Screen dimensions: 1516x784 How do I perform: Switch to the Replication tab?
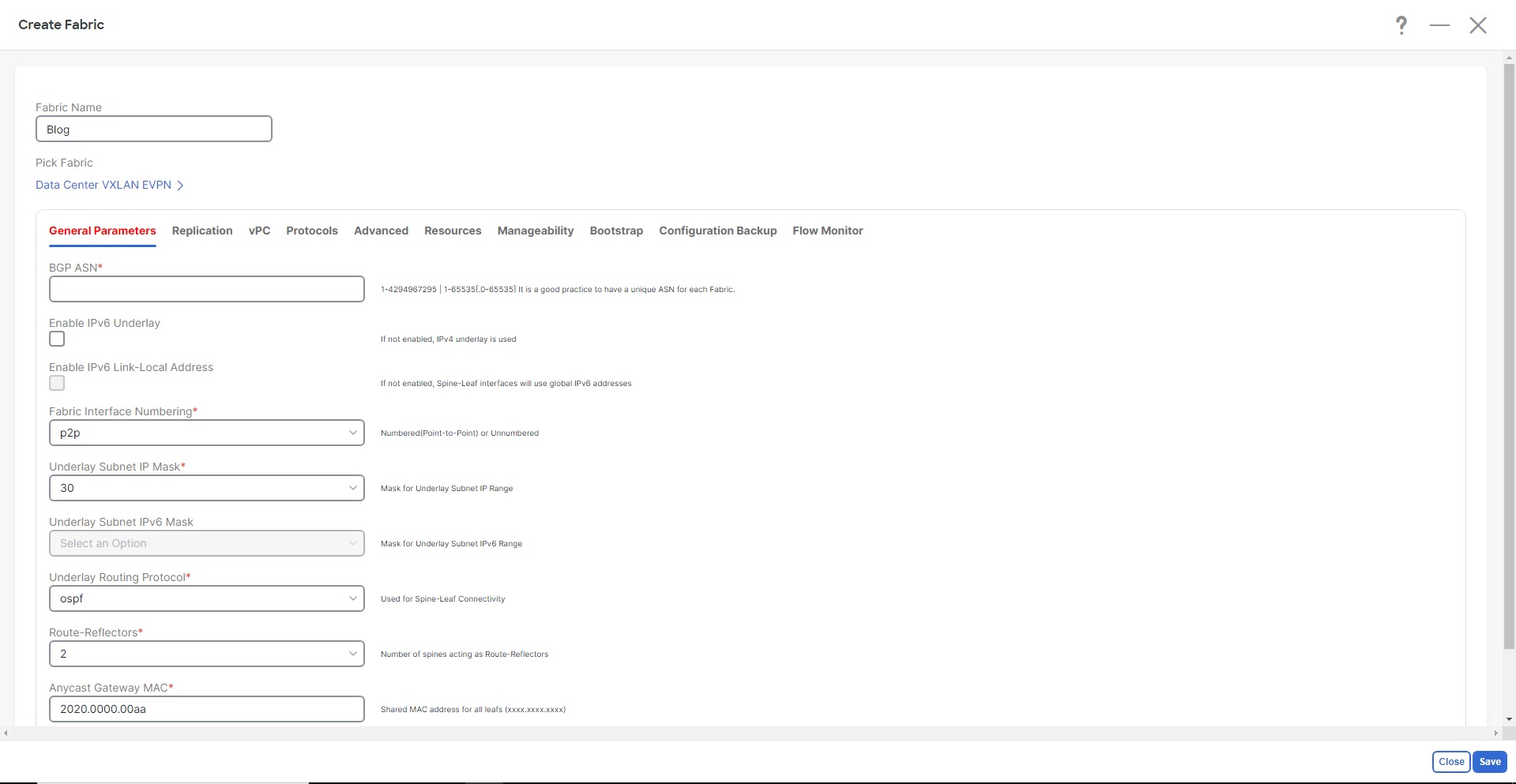202,231
